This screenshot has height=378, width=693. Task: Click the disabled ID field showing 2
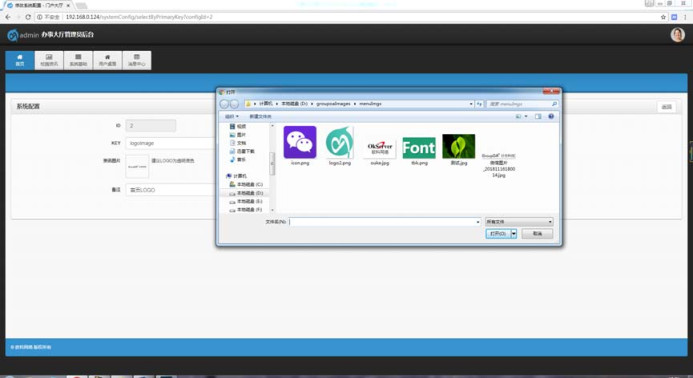tap(150, 126)
